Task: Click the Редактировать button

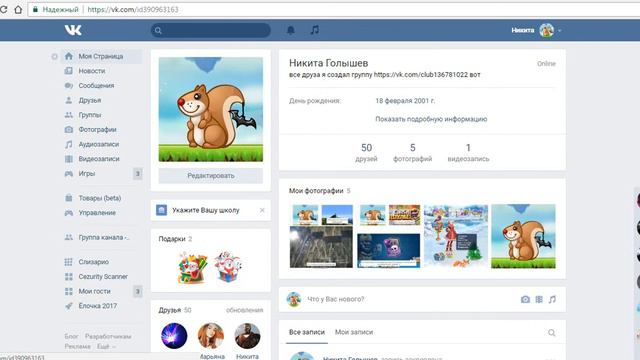Action: (211, 176)
